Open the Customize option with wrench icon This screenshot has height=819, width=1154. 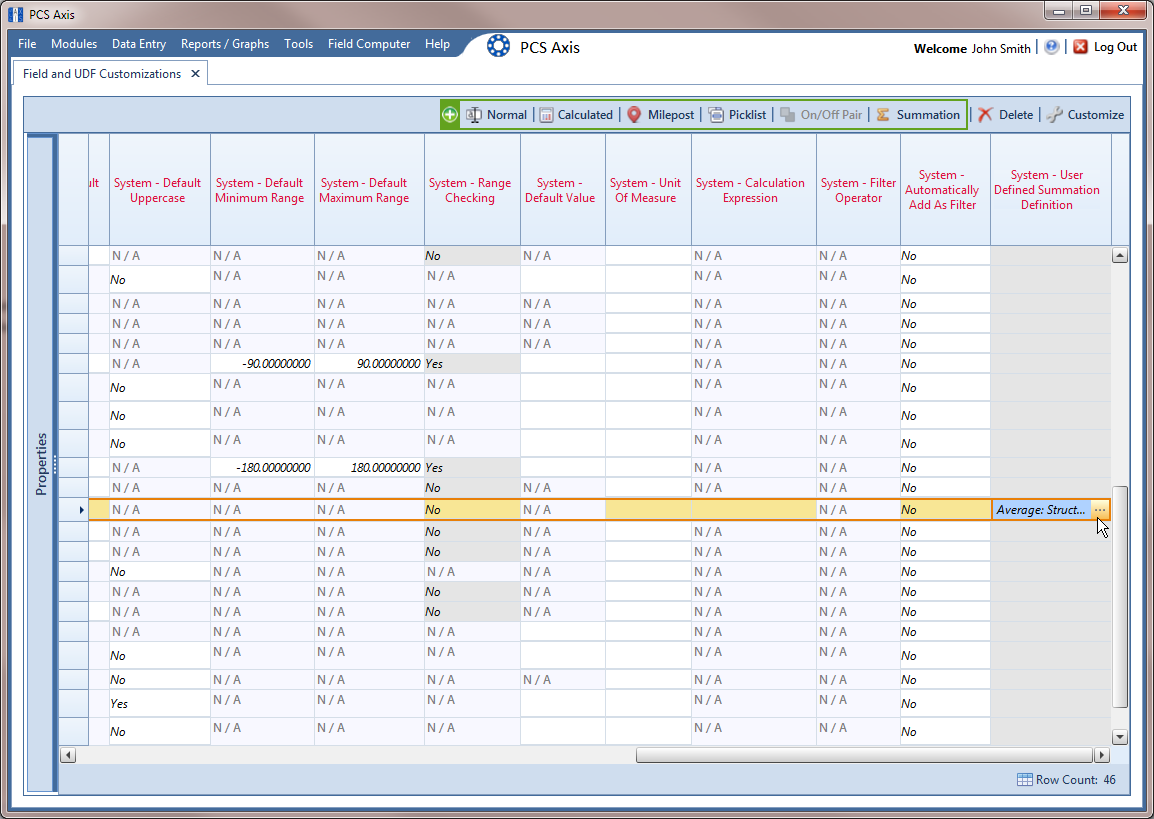[1085, 115]
